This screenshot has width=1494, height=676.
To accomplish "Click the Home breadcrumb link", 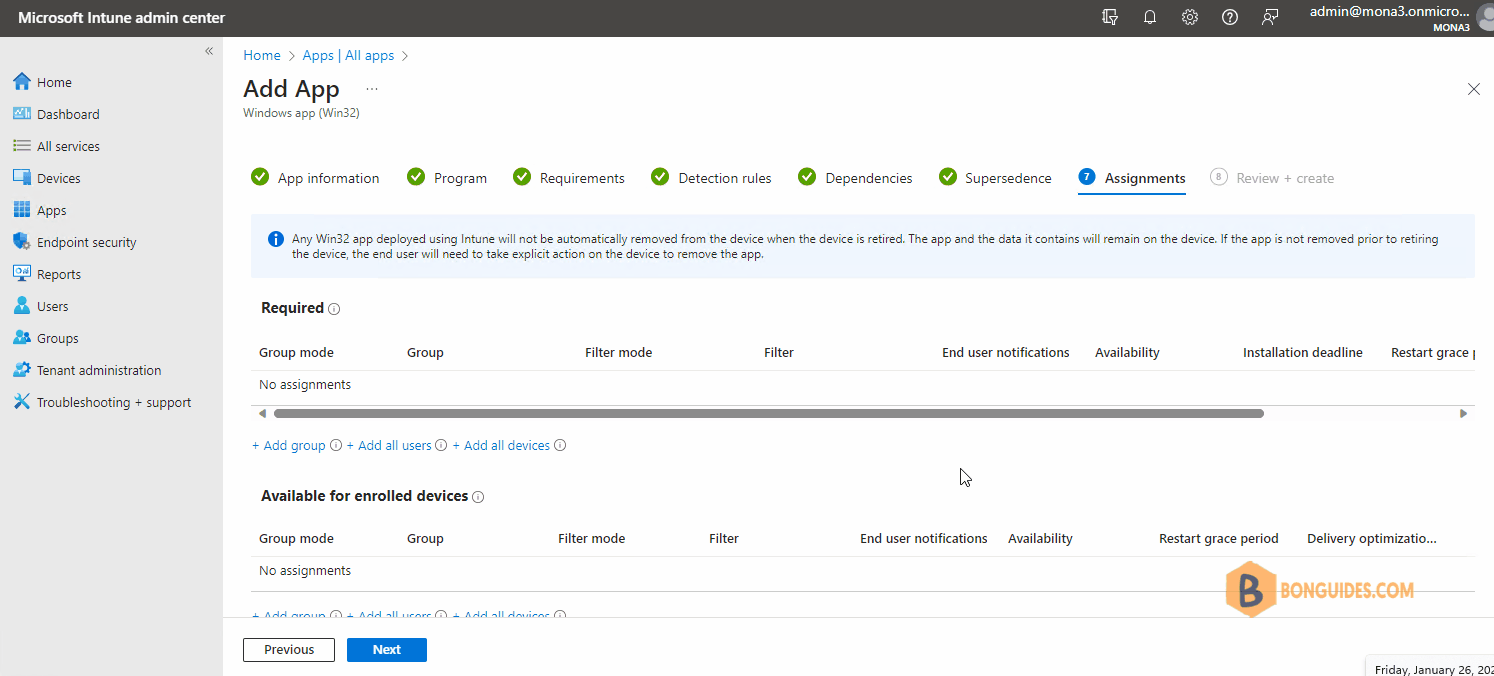I will [262, 55].
